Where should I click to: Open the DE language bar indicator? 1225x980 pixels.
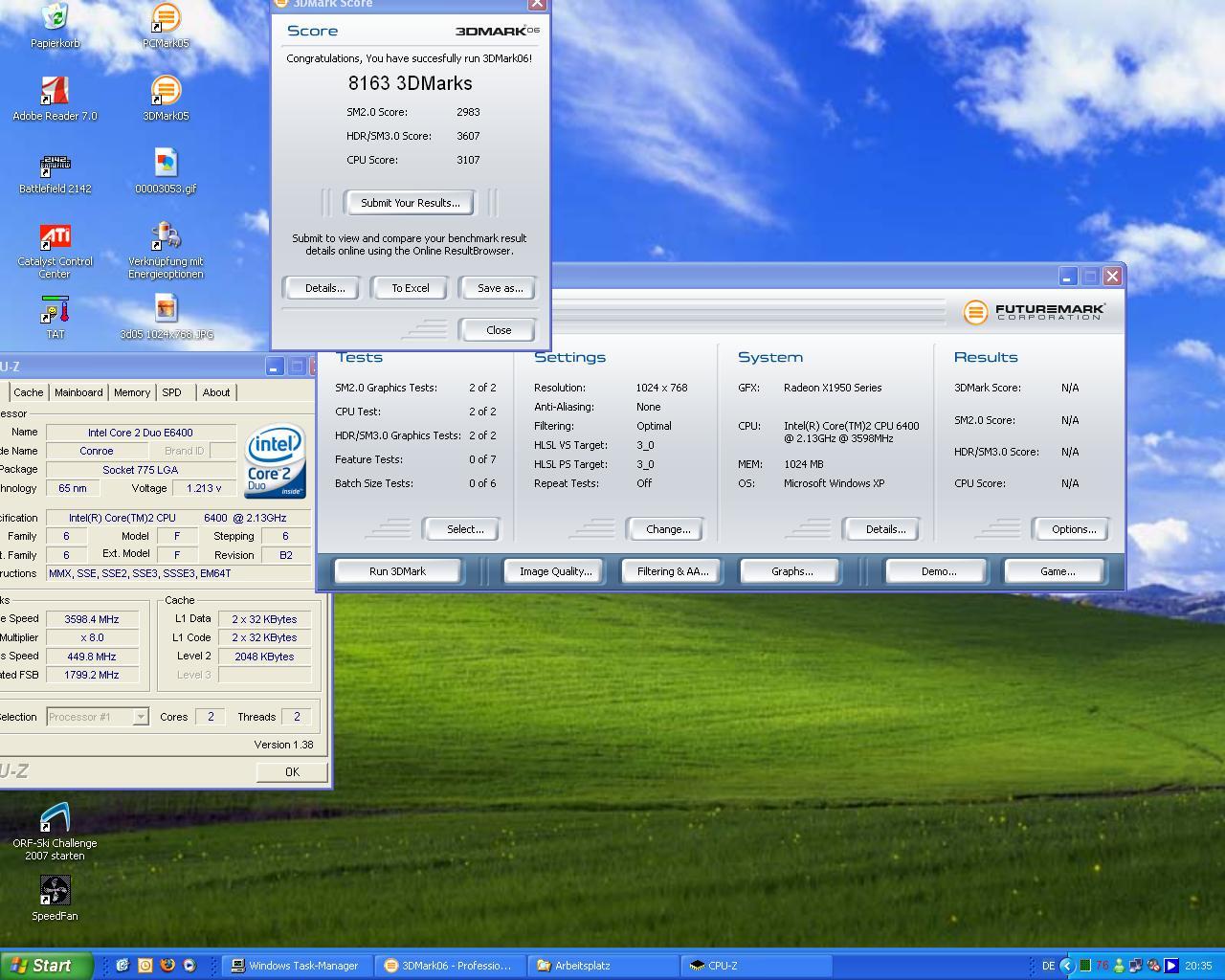point(1047,966)
